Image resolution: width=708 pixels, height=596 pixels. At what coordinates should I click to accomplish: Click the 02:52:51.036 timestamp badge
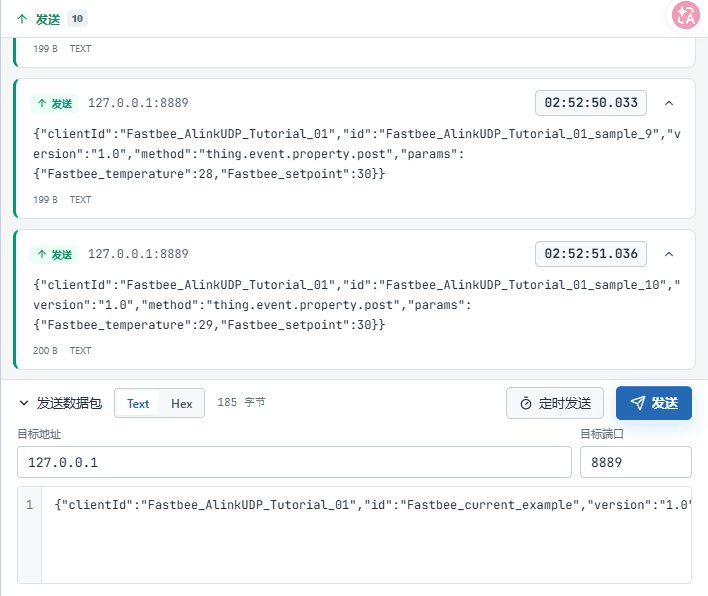[591, 254]
